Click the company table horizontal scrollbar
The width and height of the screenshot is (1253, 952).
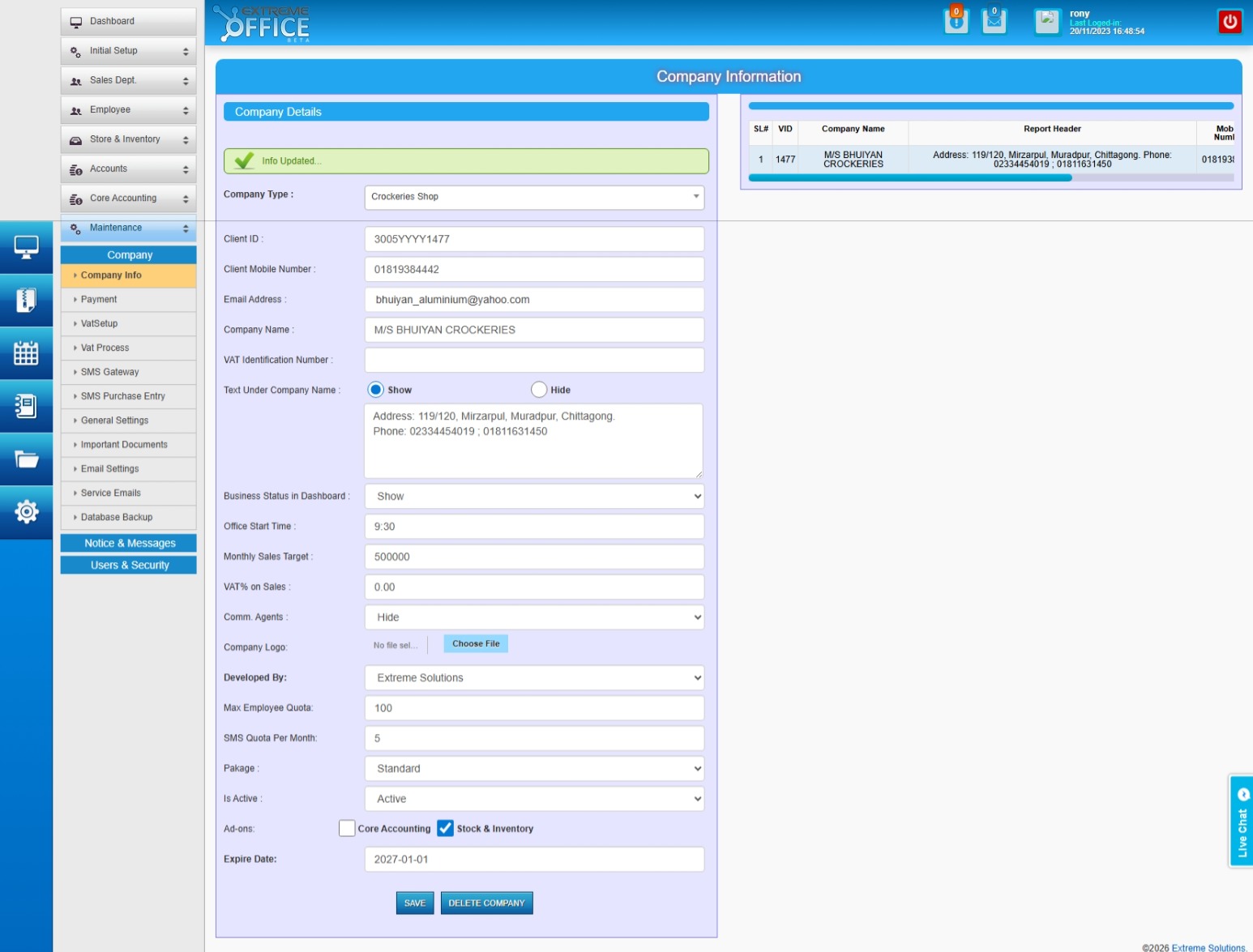coord(909,178)
